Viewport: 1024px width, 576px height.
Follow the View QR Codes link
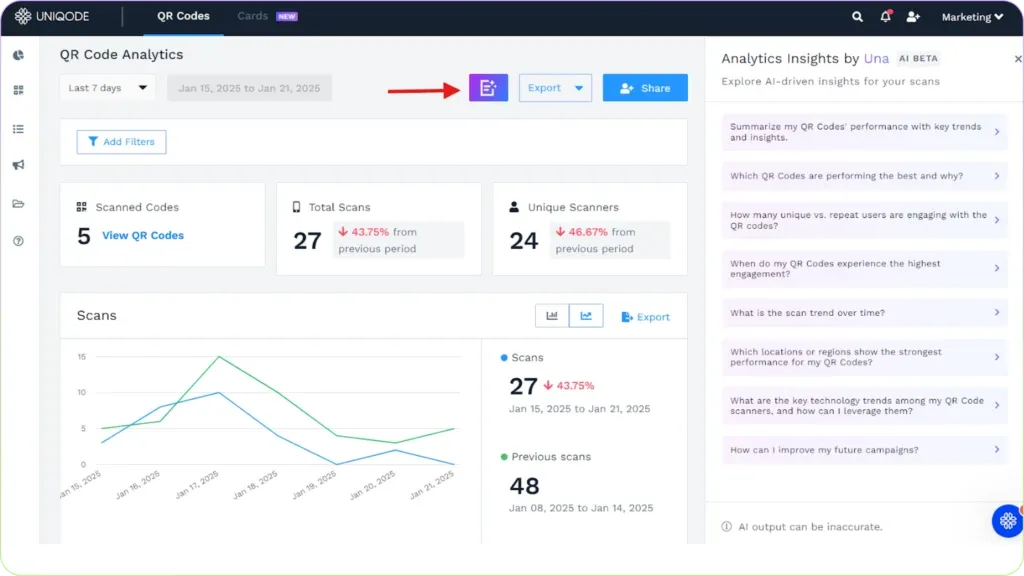(143, 236)
